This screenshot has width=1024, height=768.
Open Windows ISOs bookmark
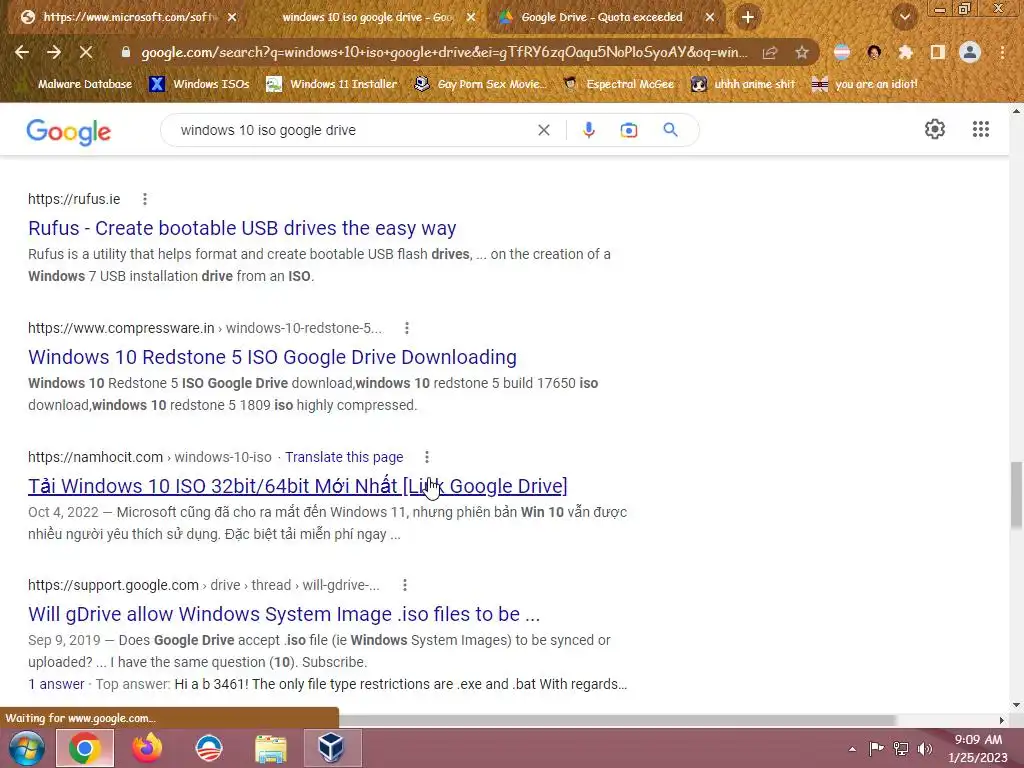[199, 84]
